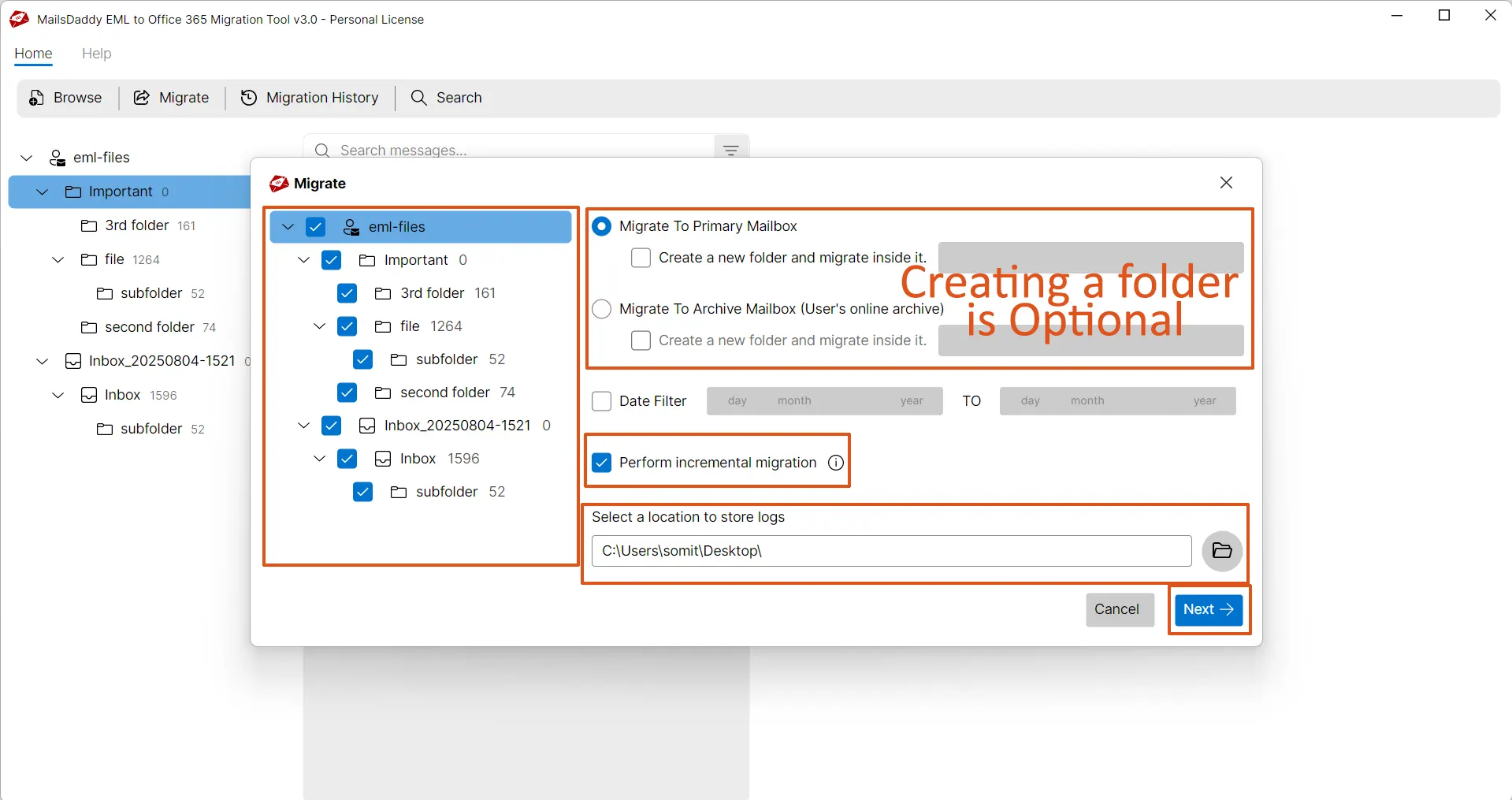Click folder browse icon for log location

pyautogui.click(x=1221, y=551)
